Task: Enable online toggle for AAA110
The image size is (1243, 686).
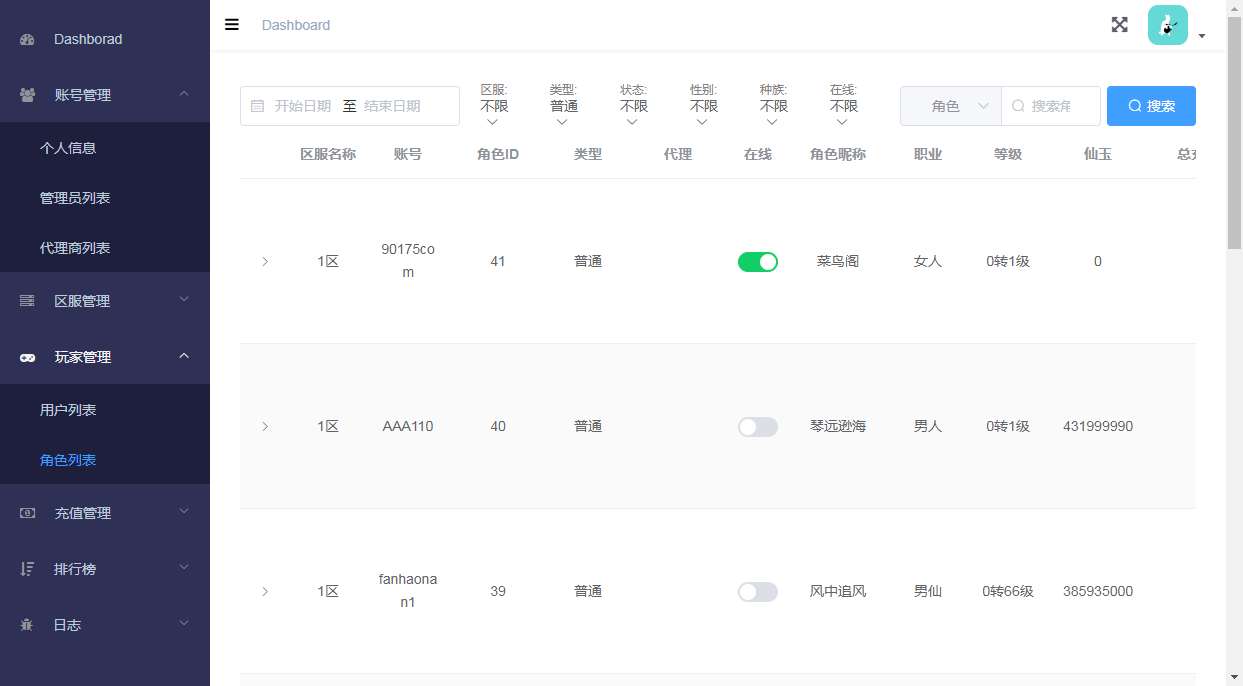Action: coord(757,426)
